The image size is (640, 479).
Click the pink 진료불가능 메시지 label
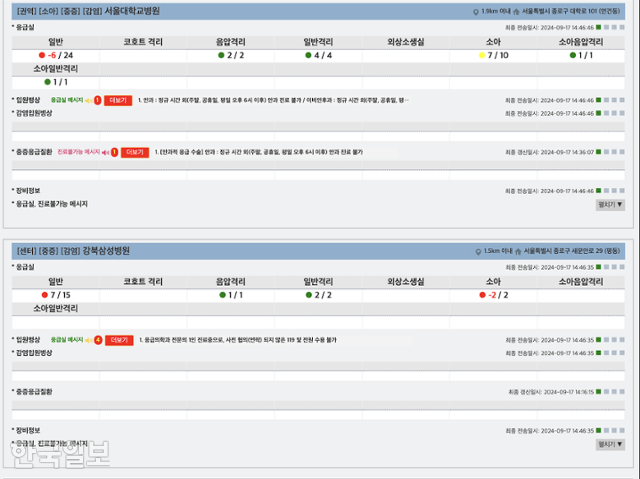pos(78,152)
